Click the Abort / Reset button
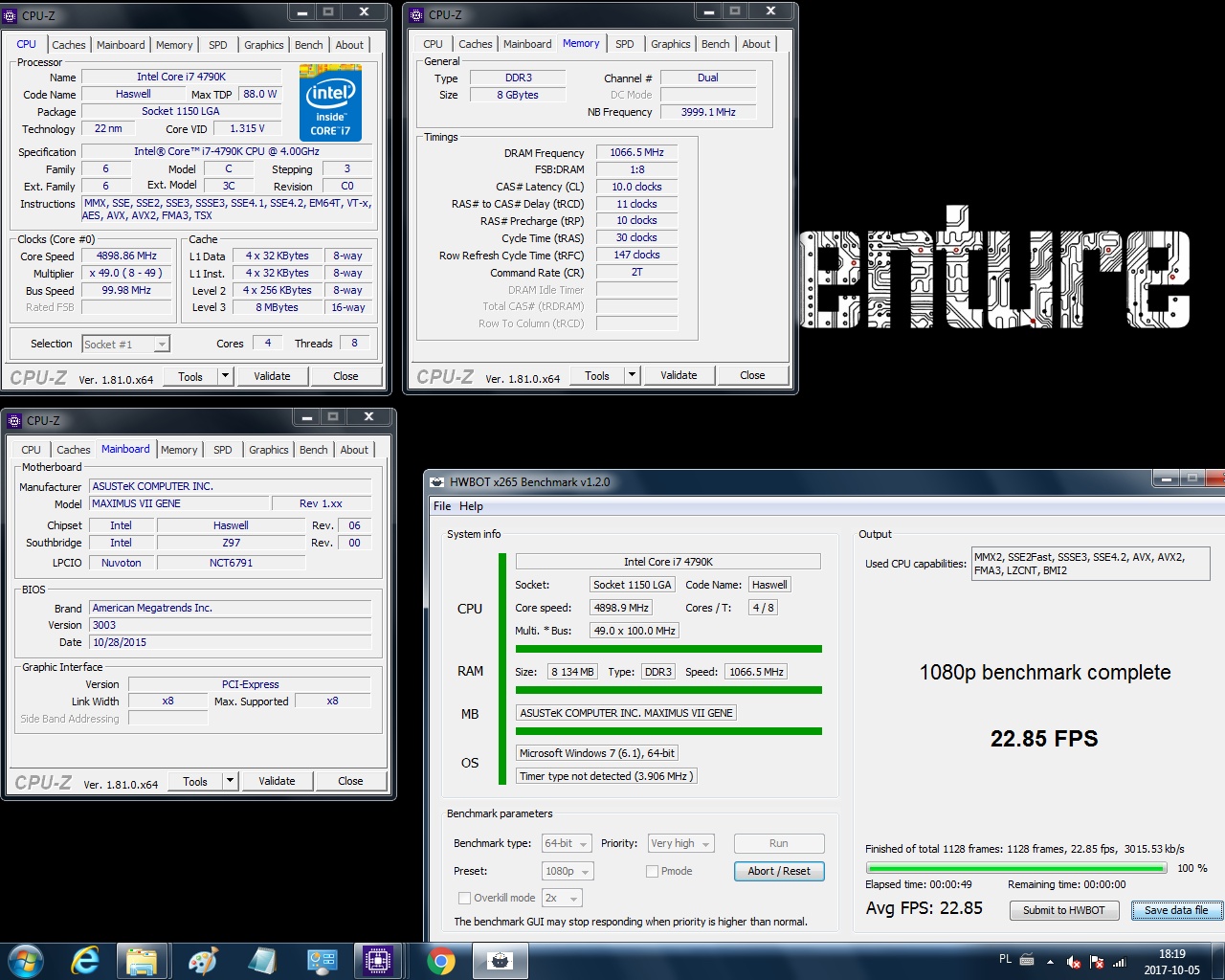 tap(779, 871)
